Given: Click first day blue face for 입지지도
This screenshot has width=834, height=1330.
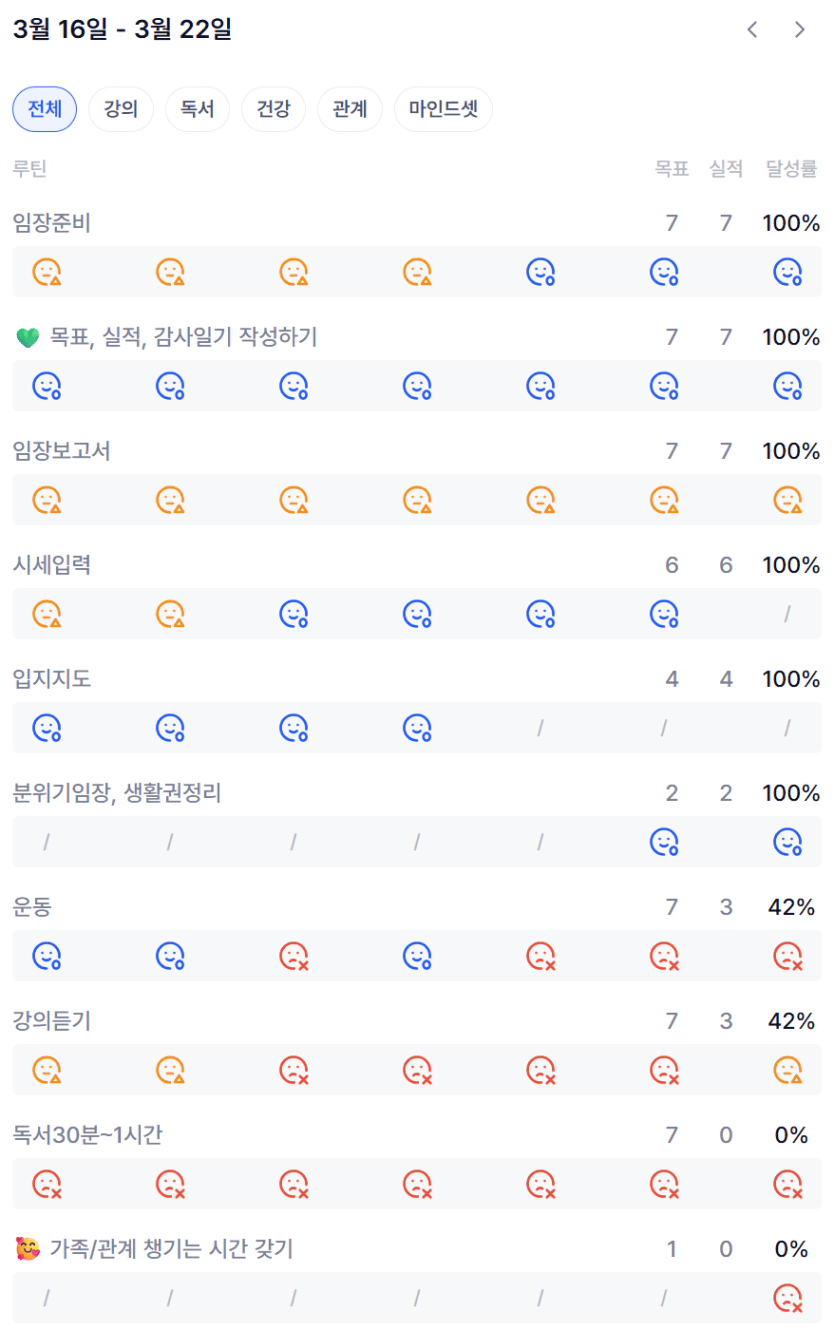Looking at the screenshot, I should point(47,728).
